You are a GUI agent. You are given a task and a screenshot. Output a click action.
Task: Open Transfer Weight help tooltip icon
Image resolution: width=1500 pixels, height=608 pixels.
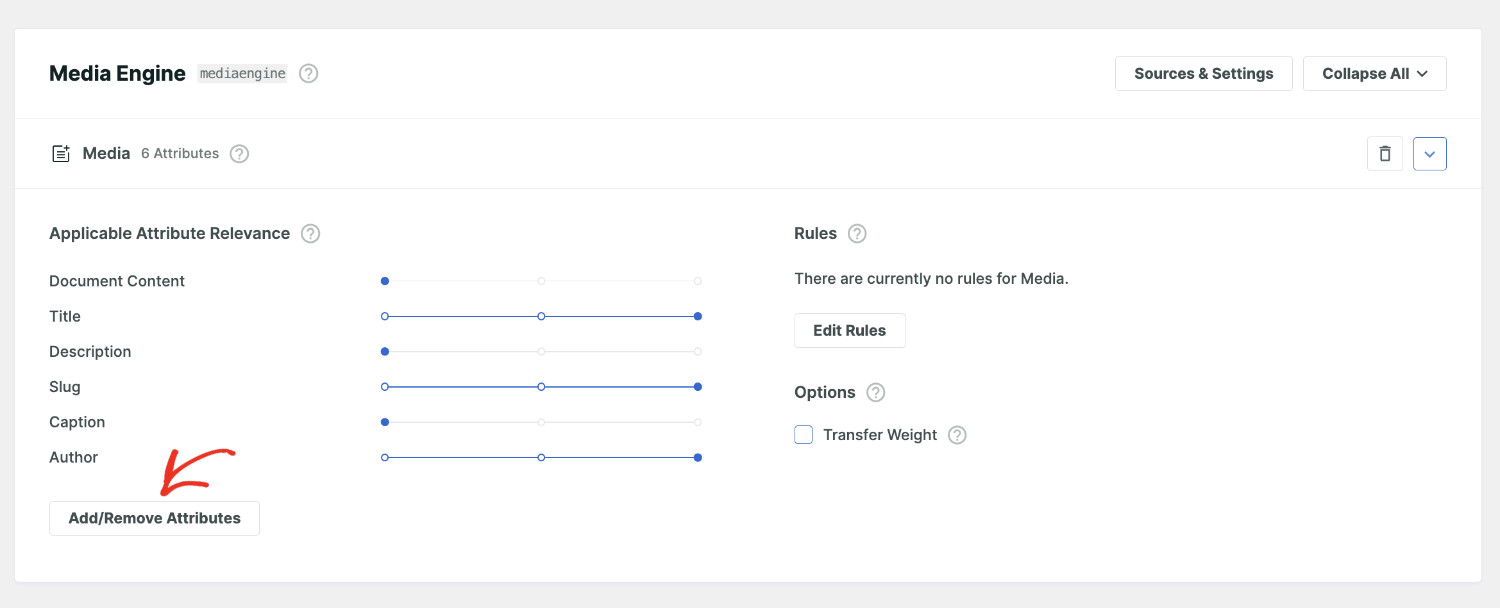(957, 435)
